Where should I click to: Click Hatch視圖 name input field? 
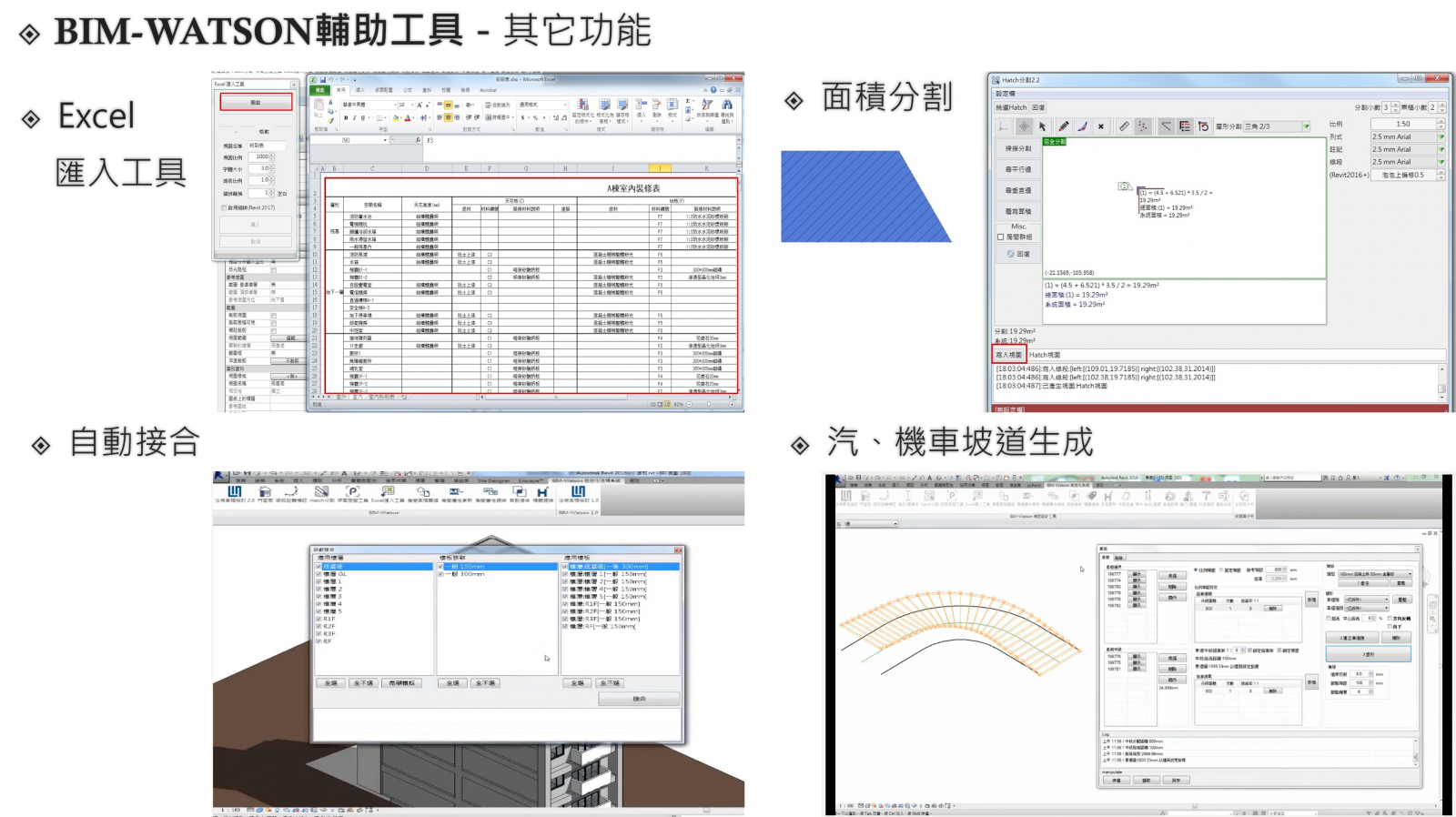[x=1236, y=355]
